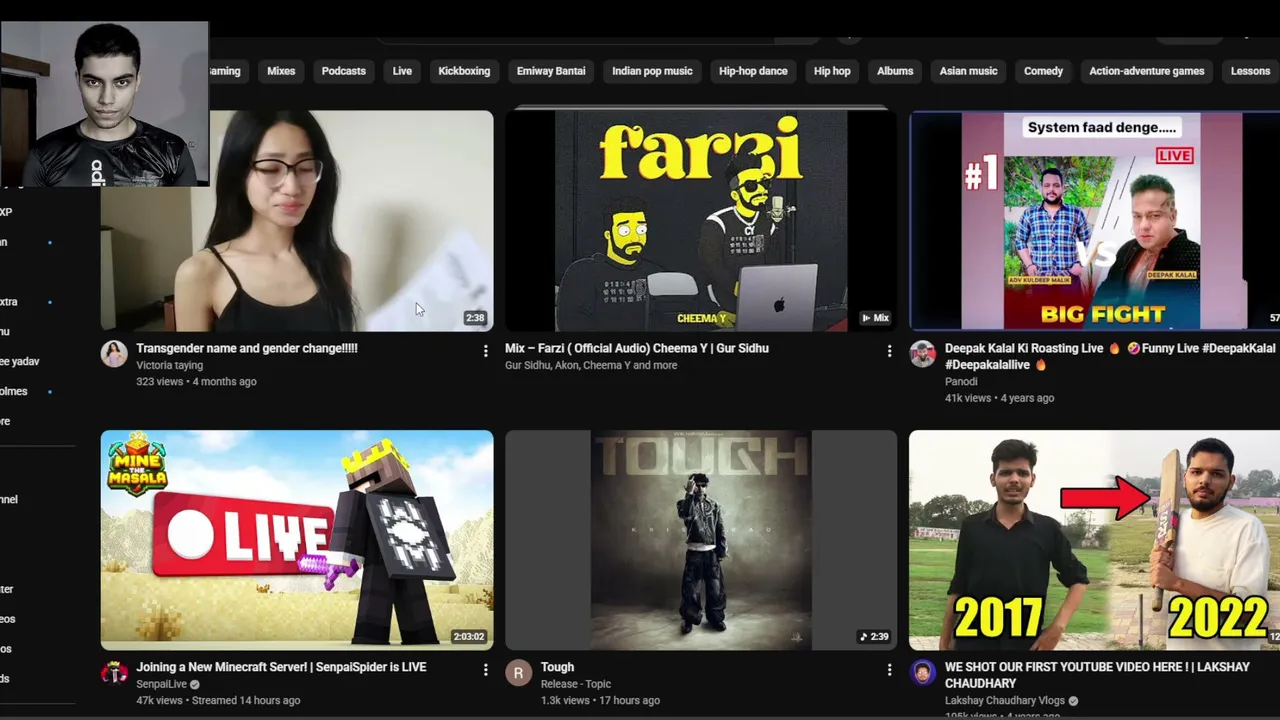Click artists line 'Gur Sidhu, Akon, Cheema Y'
This screenshot has width=1280, height=720.
(x=591, y=365)
